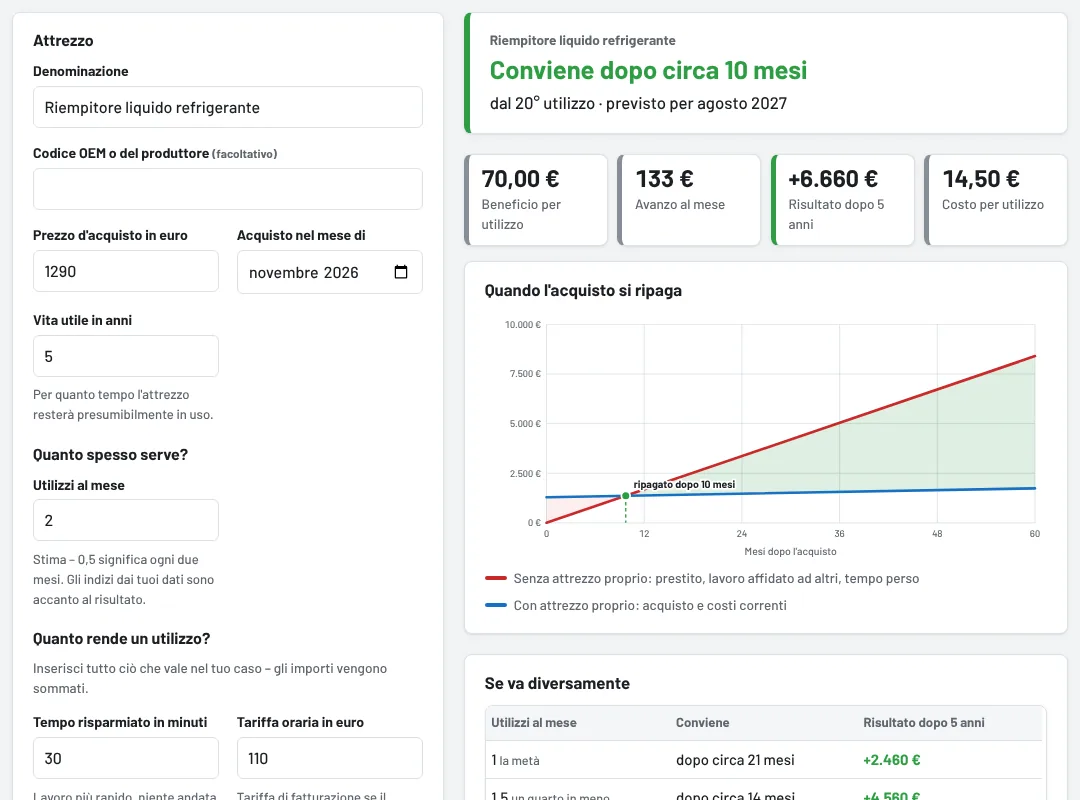
Task: Click the green break-even point on the chart
Action: (x=625, y=495)
